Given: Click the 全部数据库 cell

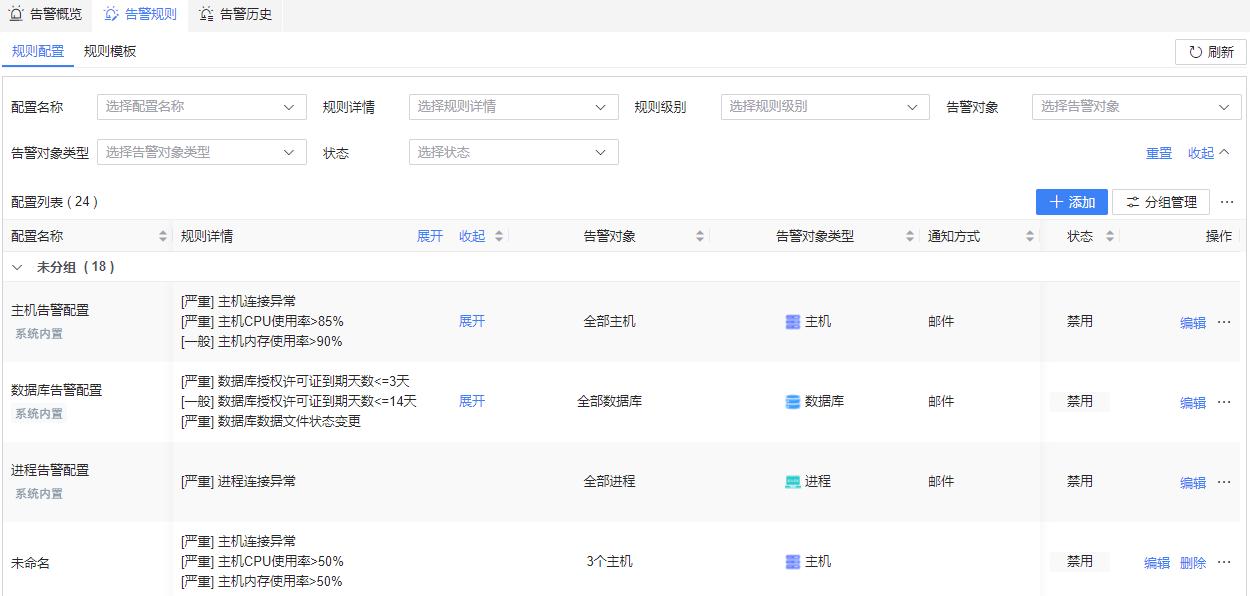Looking at the screenshot, I should click(x=610, y=402).
